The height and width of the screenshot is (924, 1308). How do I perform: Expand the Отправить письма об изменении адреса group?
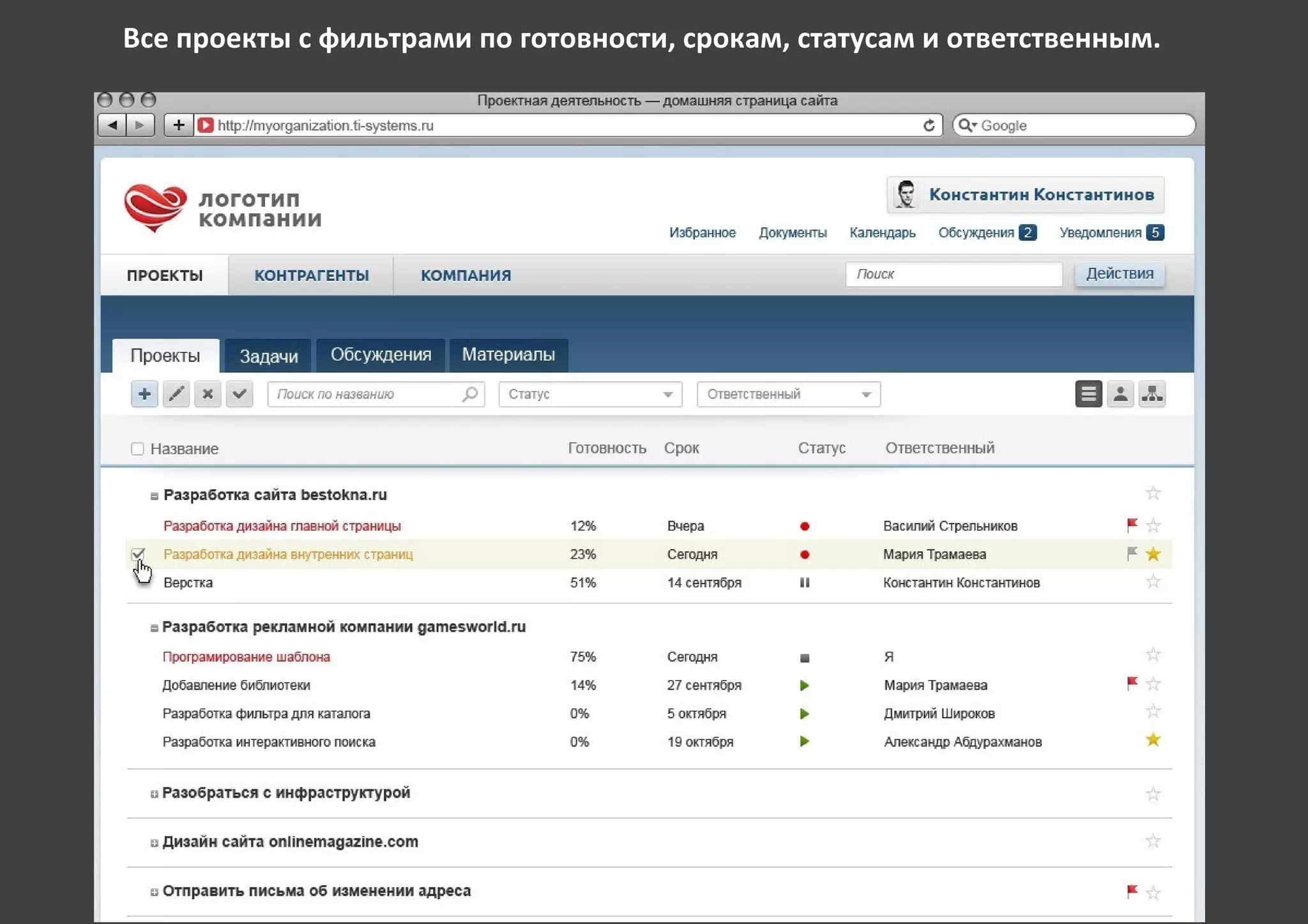click(x=154, y=892)
